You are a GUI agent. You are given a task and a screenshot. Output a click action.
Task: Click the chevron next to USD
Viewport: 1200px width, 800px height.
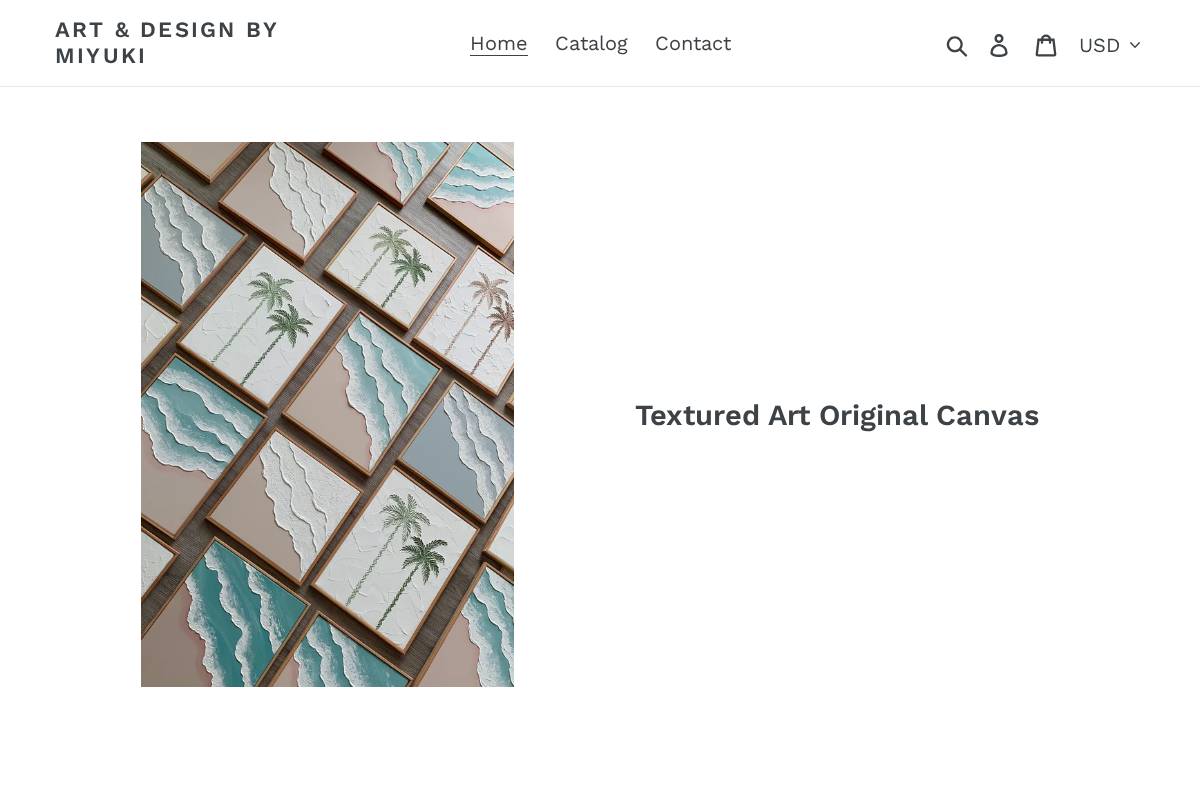[1134, 45]
